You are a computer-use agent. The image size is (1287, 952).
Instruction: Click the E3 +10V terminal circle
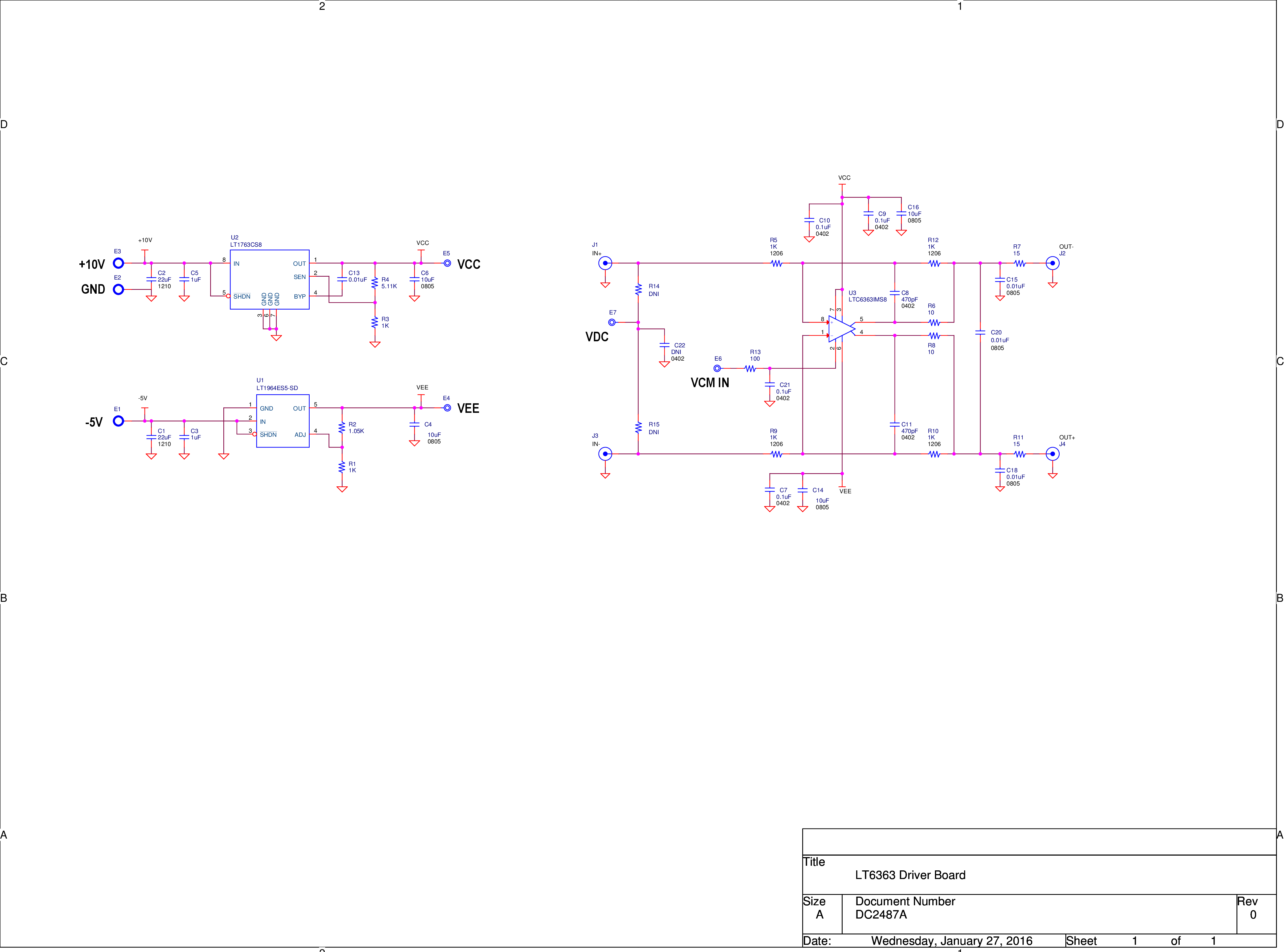[118, 263]
